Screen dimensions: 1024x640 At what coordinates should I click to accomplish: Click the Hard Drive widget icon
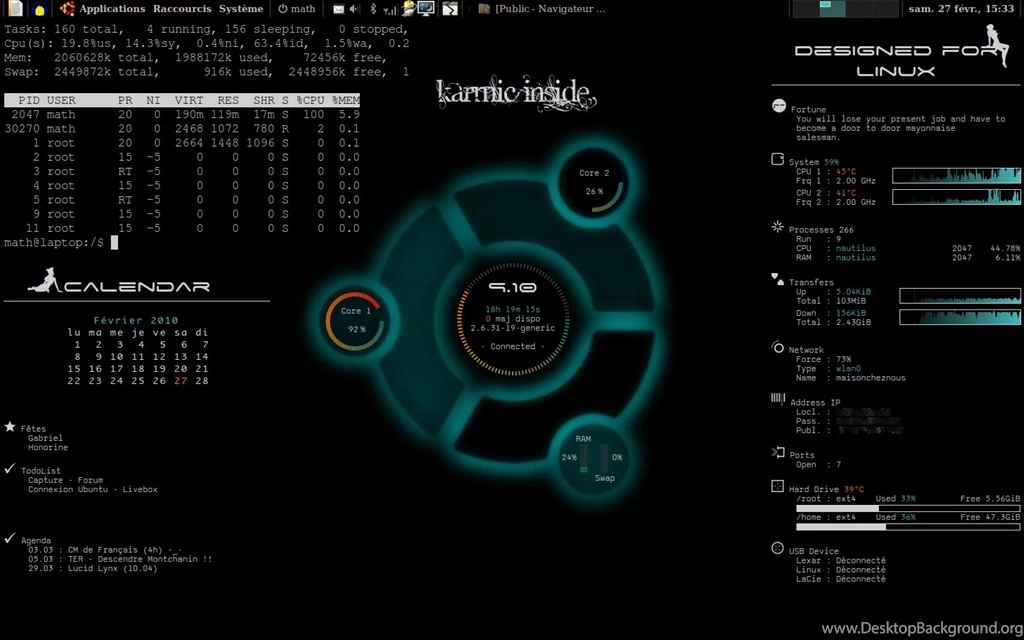(777, 486)
